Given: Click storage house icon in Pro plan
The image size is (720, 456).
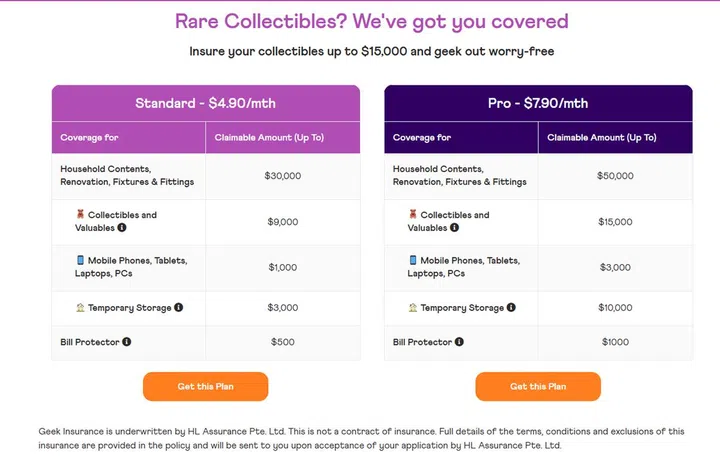Looking at the screenshot, I should (x=413, y=308).
